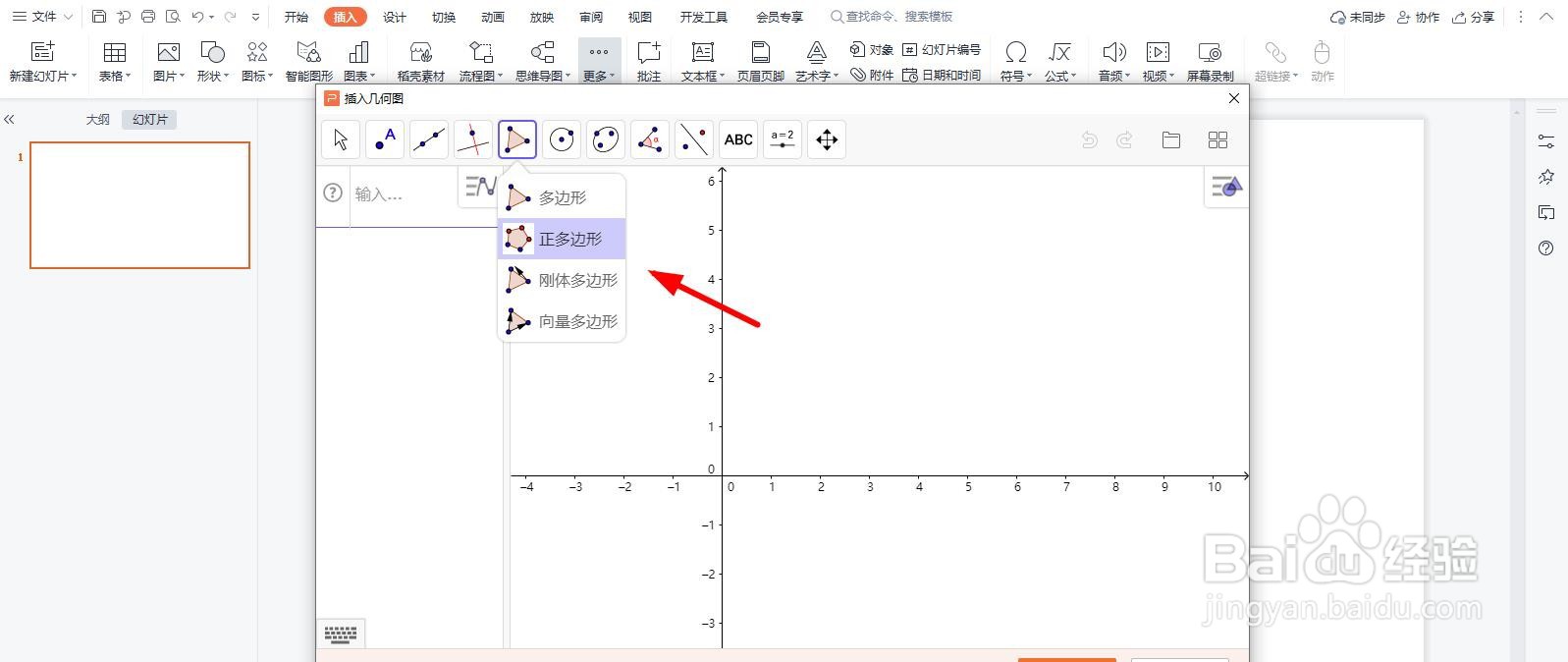Click the redo arrow in geometry dialog

coord(1125,140)
